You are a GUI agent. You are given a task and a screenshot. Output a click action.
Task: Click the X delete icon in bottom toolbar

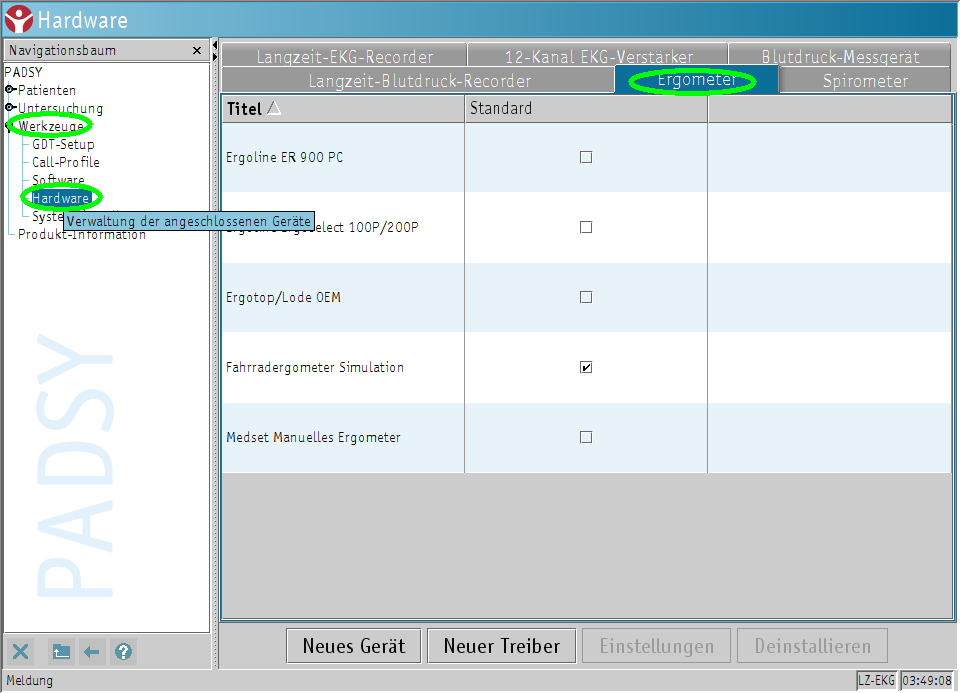(x=21, y=652)
